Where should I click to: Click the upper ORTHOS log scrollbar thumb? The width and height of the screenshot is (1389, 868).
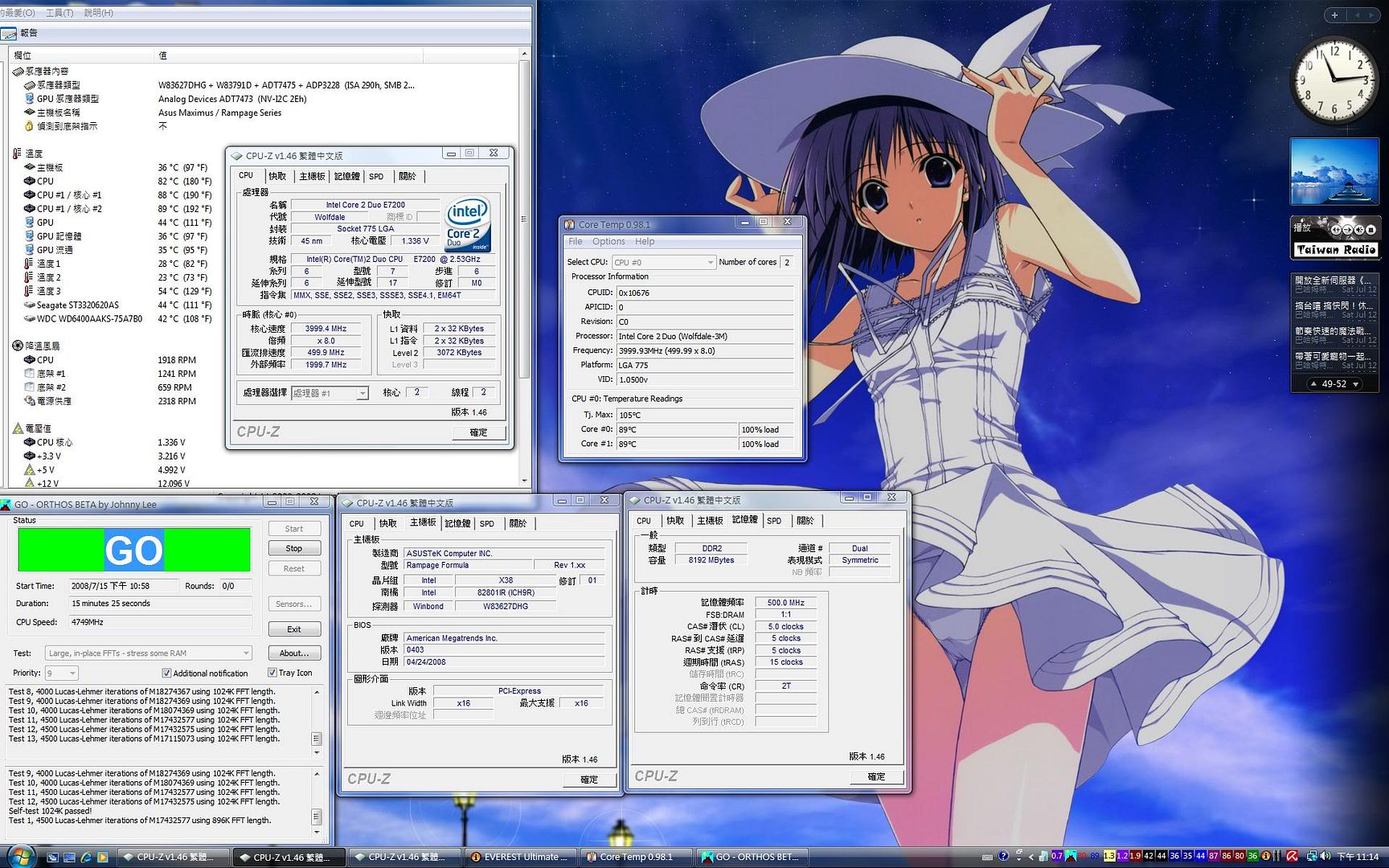click(x=317, y=739)
